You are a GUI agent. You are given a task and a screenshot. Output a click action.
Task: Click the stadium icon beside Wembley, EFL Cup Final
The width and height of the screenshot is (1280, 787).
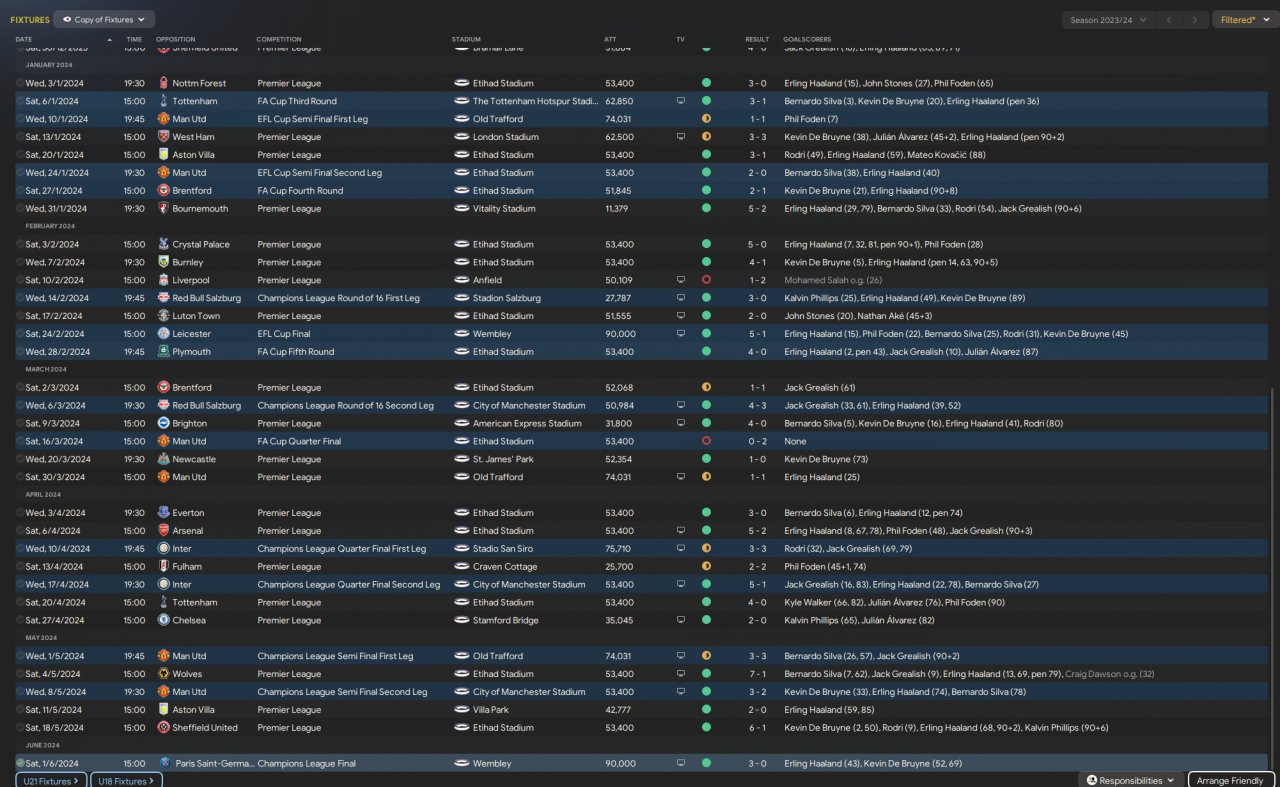[461, 334]
